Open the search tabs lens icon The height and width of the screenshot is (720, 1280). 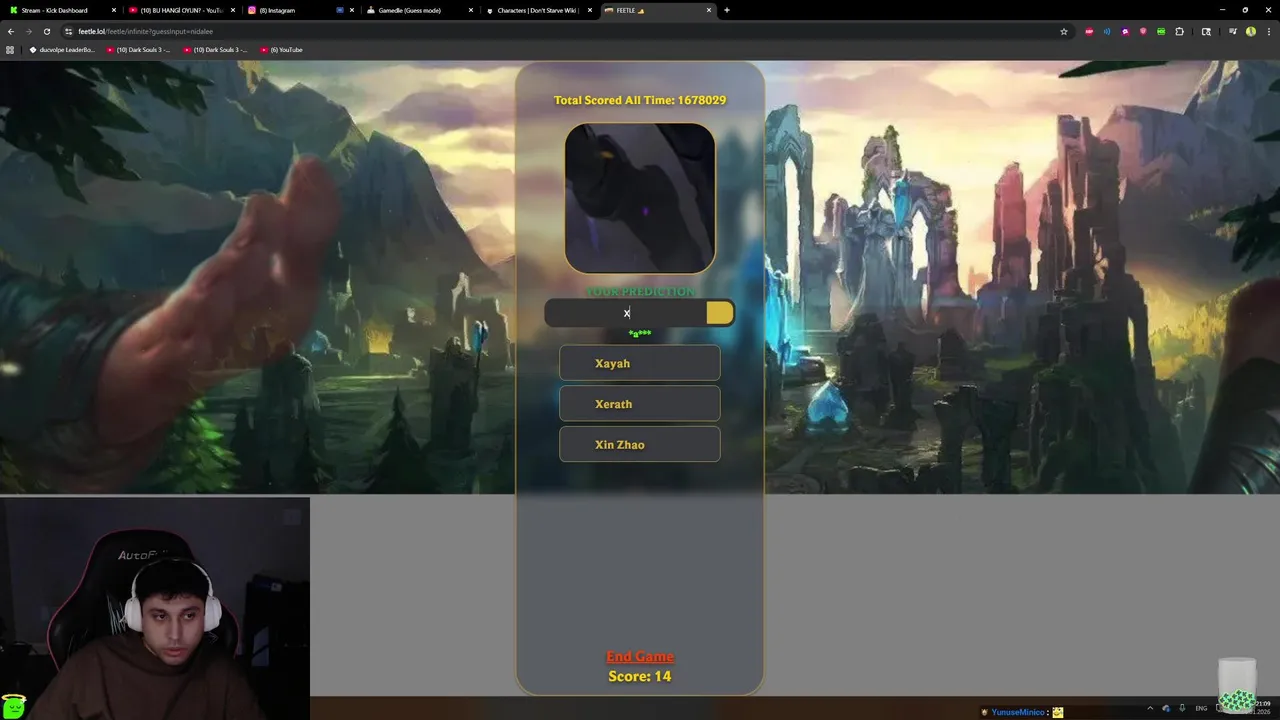click(x=1206, y=31)
